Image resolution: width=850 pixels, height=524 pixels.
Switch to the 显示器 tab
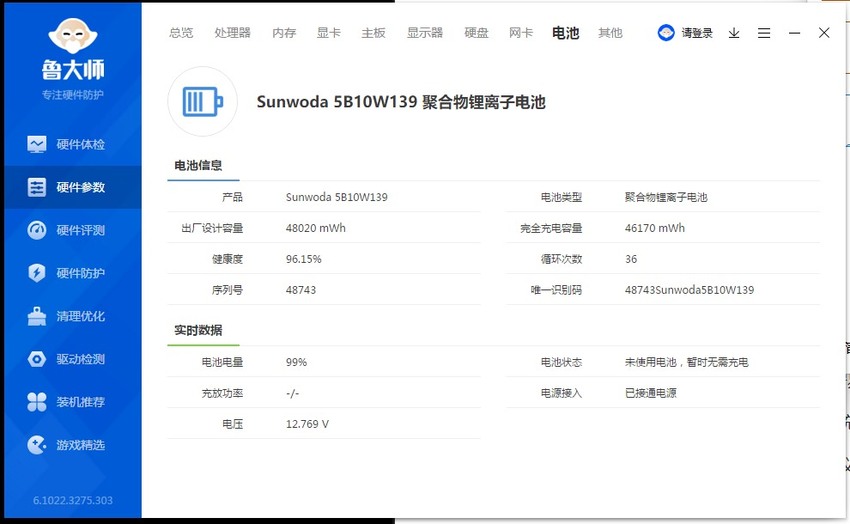tap(425, 33)
